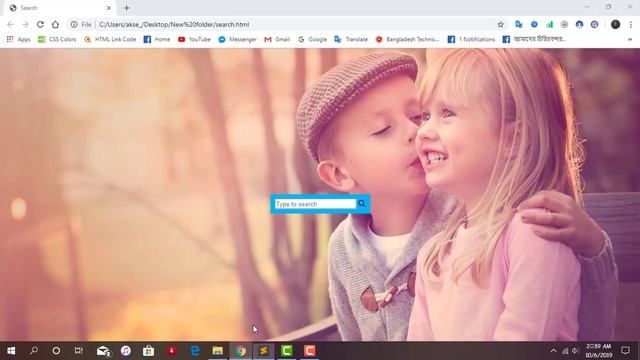Open the YouTube bookmark
The width and height of the screenshot is (640, 360).
[194, 39]
